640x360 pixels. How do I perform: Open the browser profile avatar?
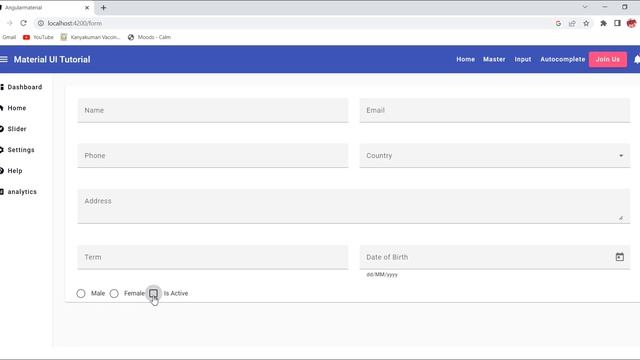631,23
